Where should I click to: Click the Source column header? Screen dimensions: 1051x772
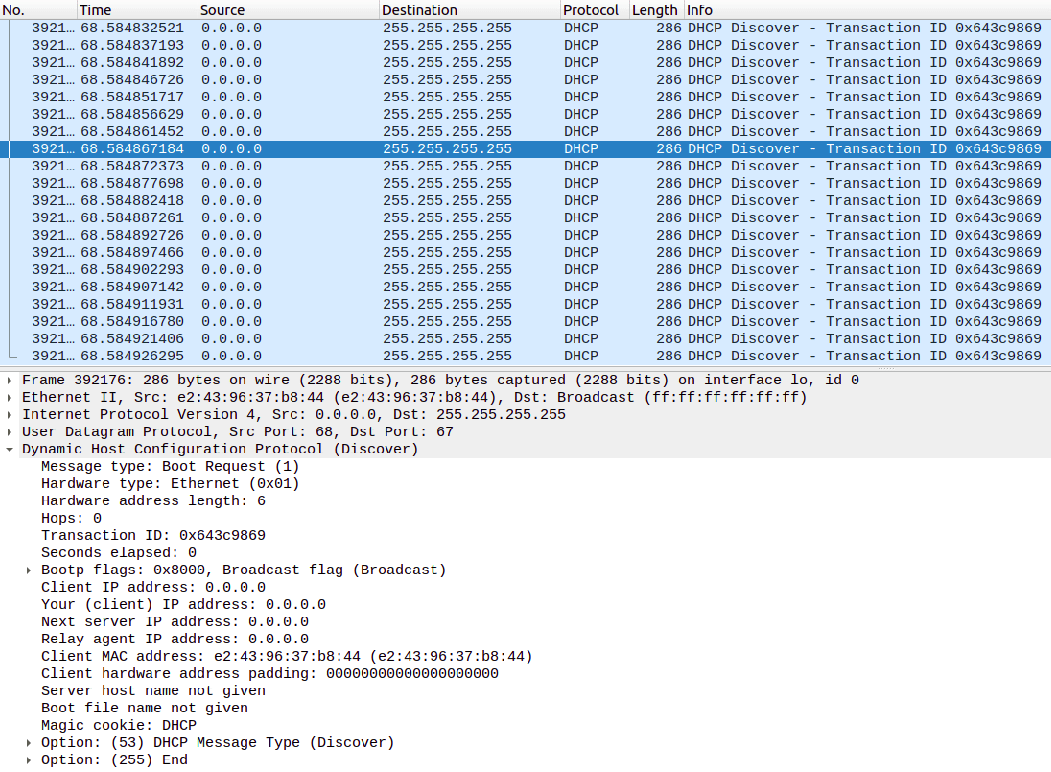(x=222, y=10)
